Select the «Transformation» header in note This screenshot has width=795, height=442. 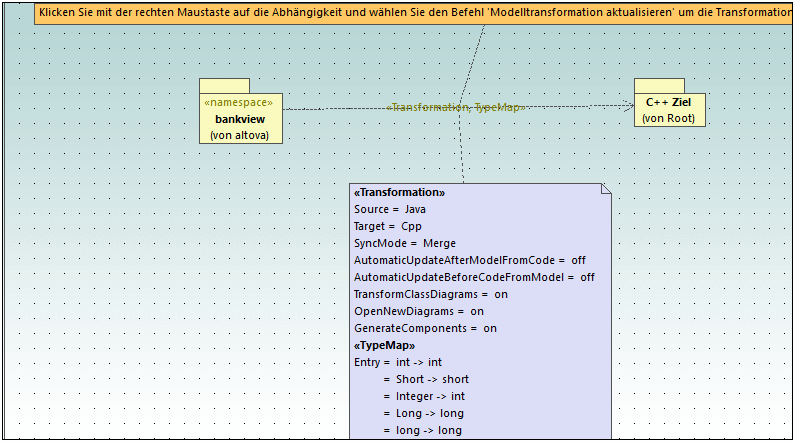[399, 192]
